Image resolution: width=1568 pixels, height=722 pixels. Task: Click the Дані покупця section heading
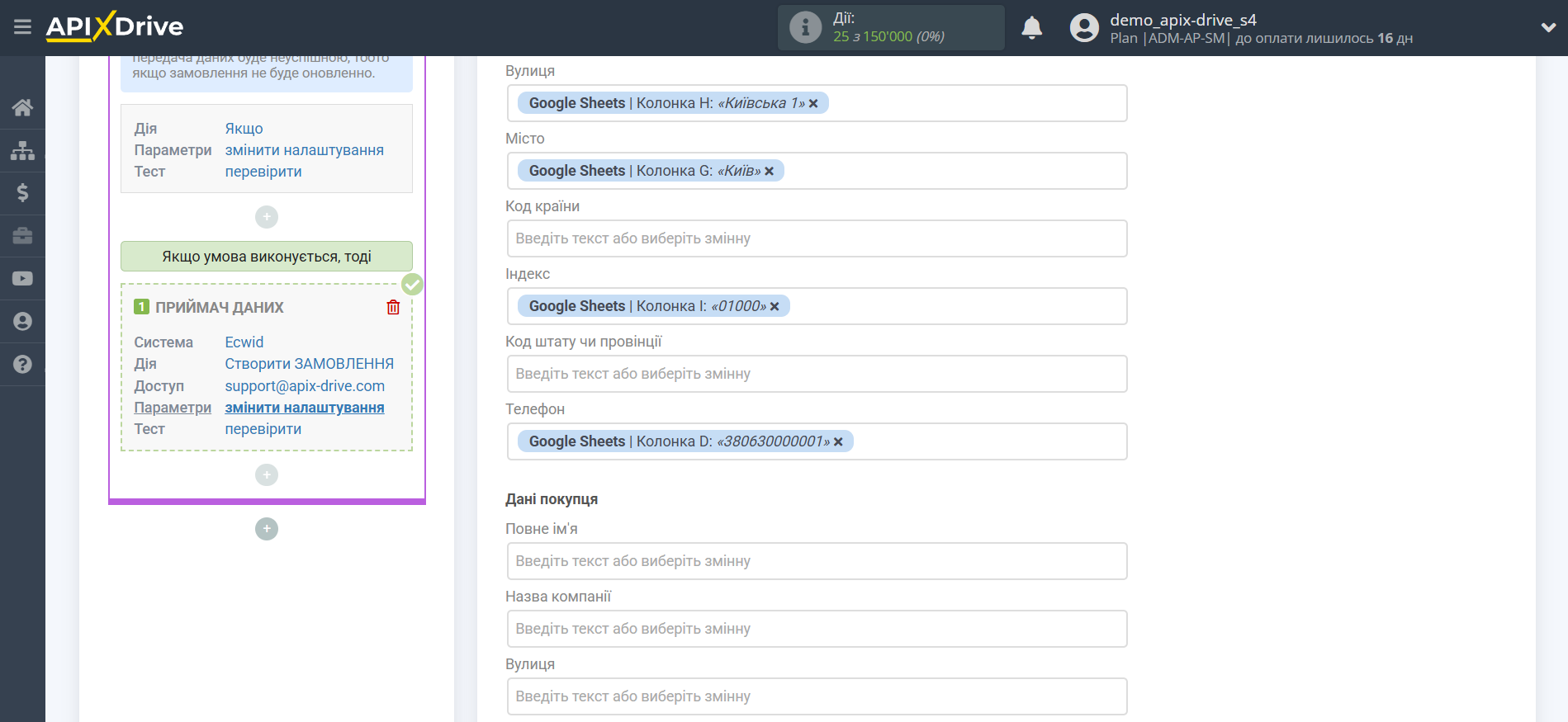coord(552,499)
